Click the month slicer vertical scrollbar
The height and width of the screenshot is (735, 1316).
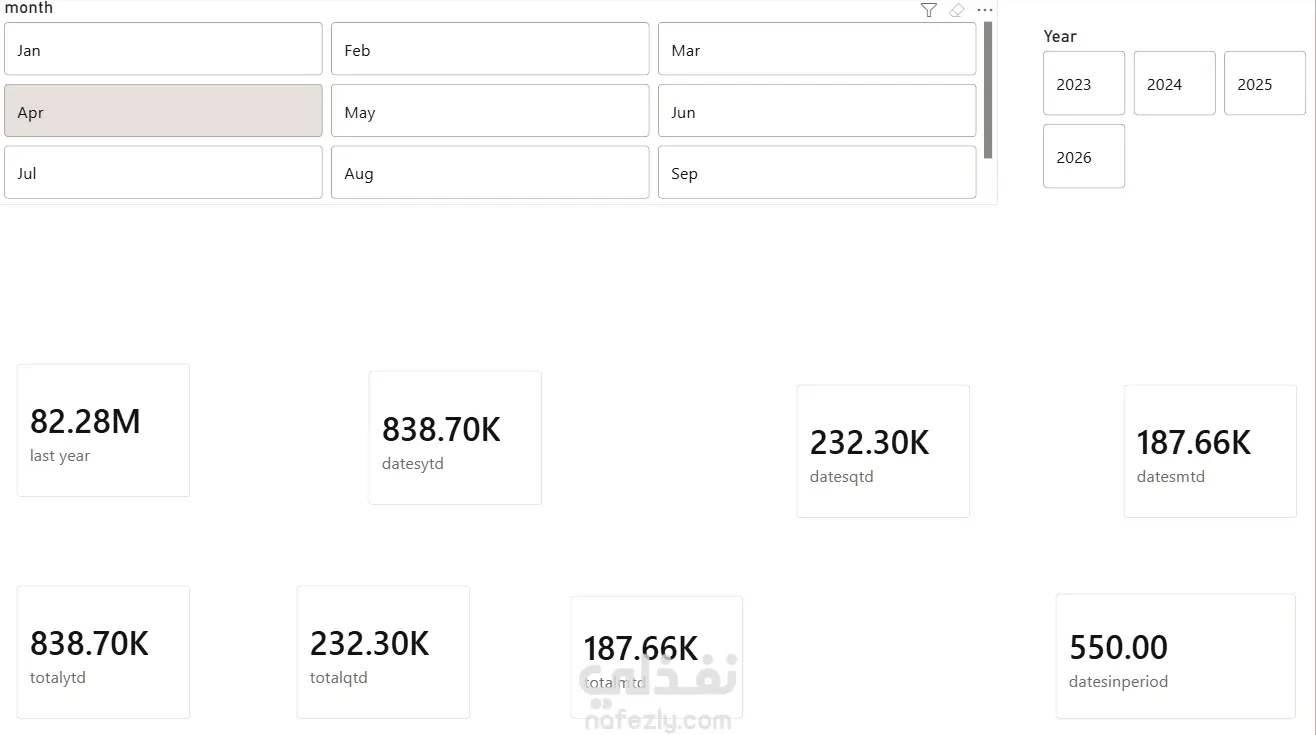coord(988,90)
